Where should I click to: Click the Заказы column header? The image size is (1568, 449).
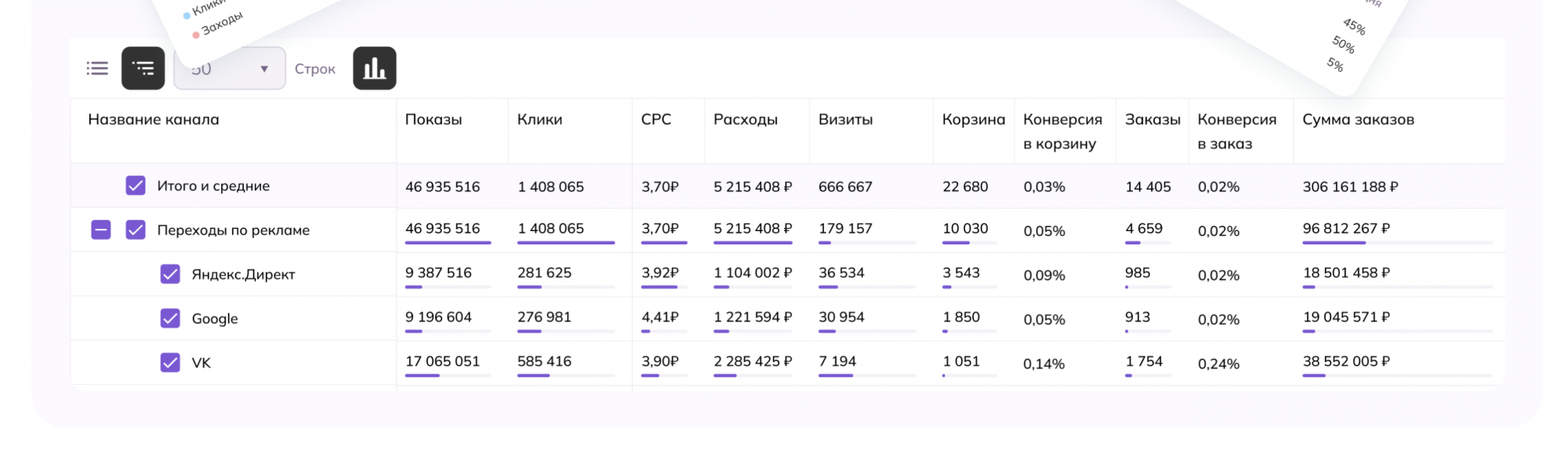pyautogui.click(x=1152, y=120)
